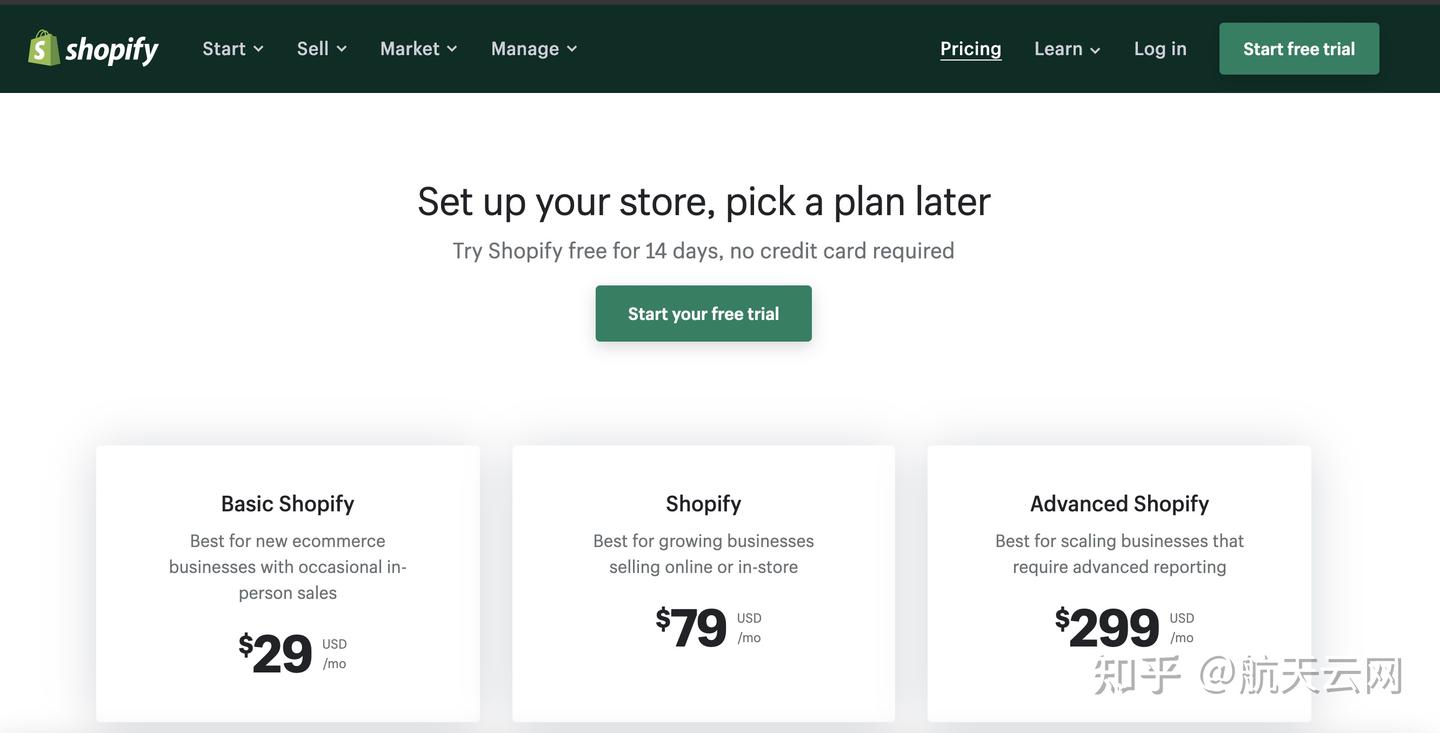This screenshot has height=733, width=1440.
Task: Click the Shopify bag logo icon
Action: [44, 48]
